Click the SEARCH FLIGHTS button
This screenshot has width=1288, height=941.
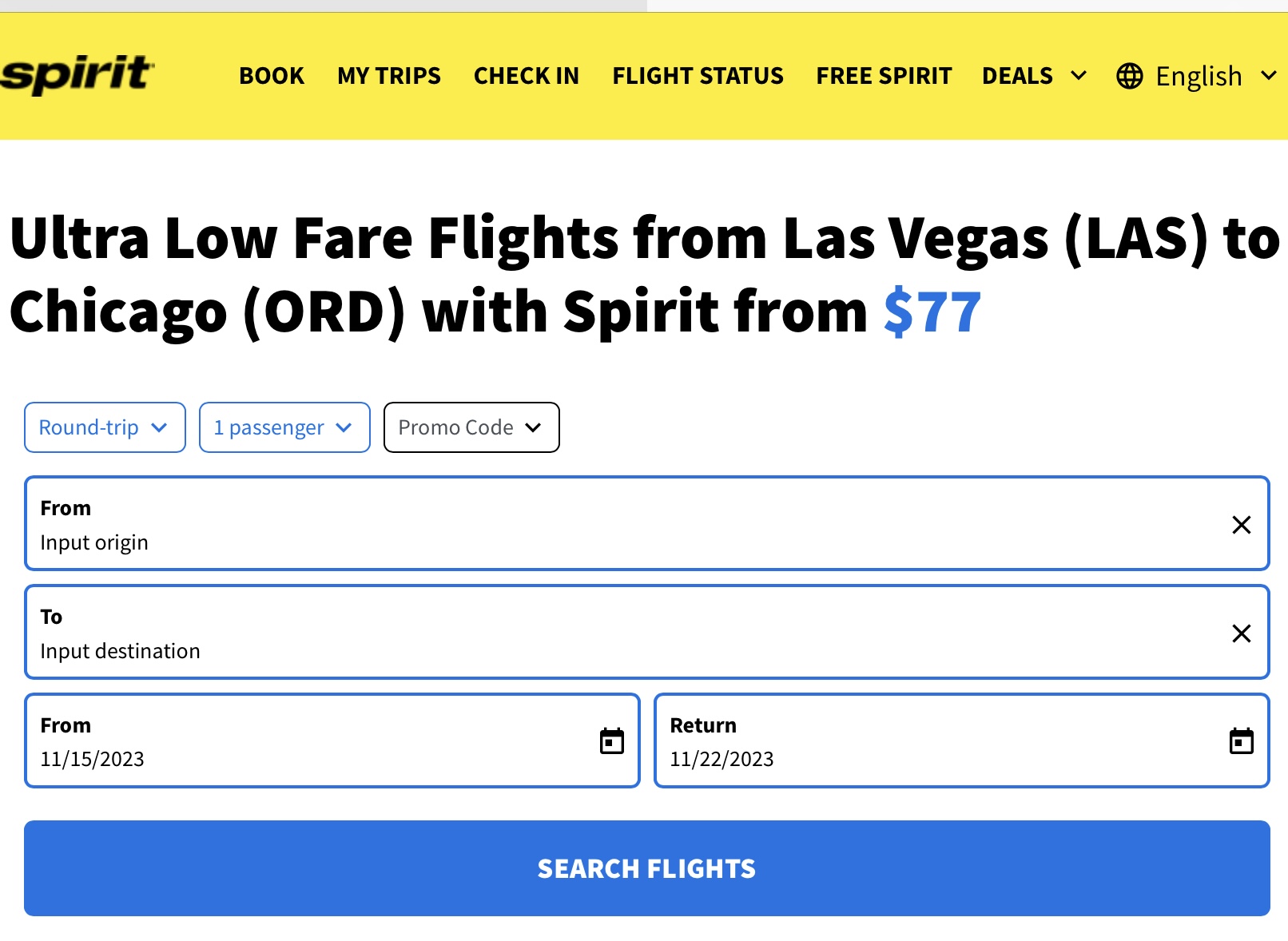point(646,868)
